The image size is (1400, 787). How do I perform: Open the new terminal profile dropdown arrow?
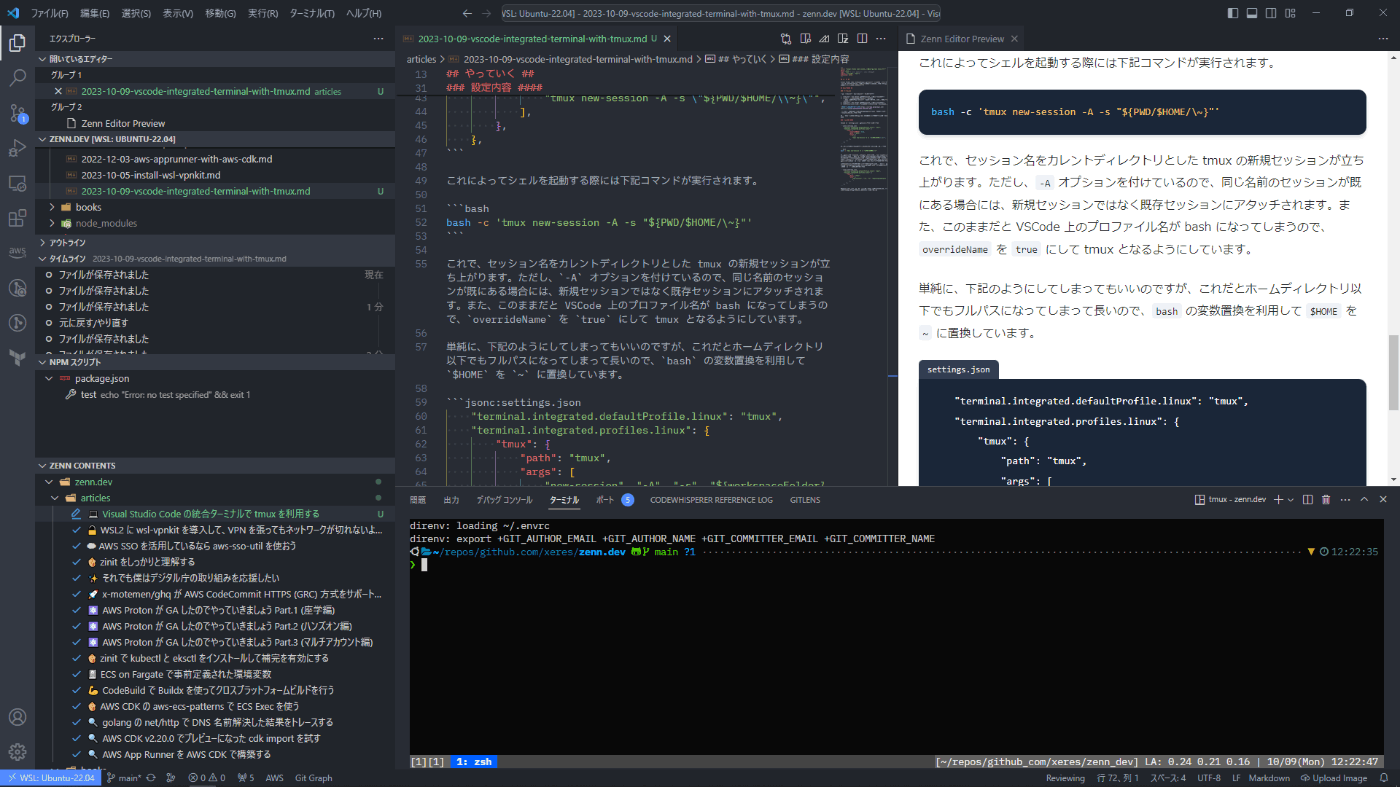(x=1291, y=499)
